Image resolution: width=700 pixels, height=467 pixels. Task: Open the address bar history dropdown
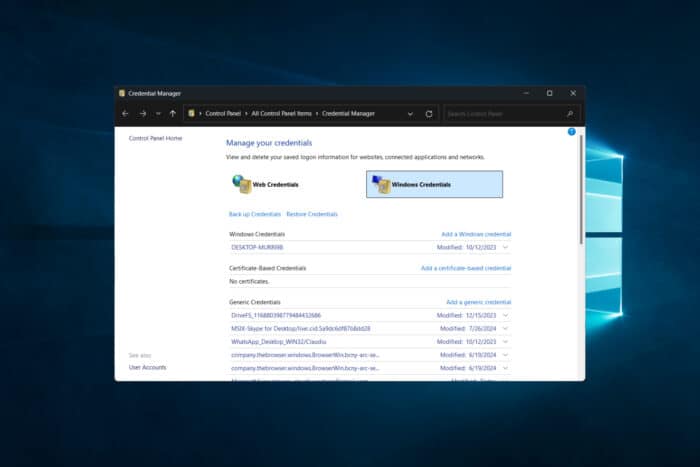click(x=410, y=114)
